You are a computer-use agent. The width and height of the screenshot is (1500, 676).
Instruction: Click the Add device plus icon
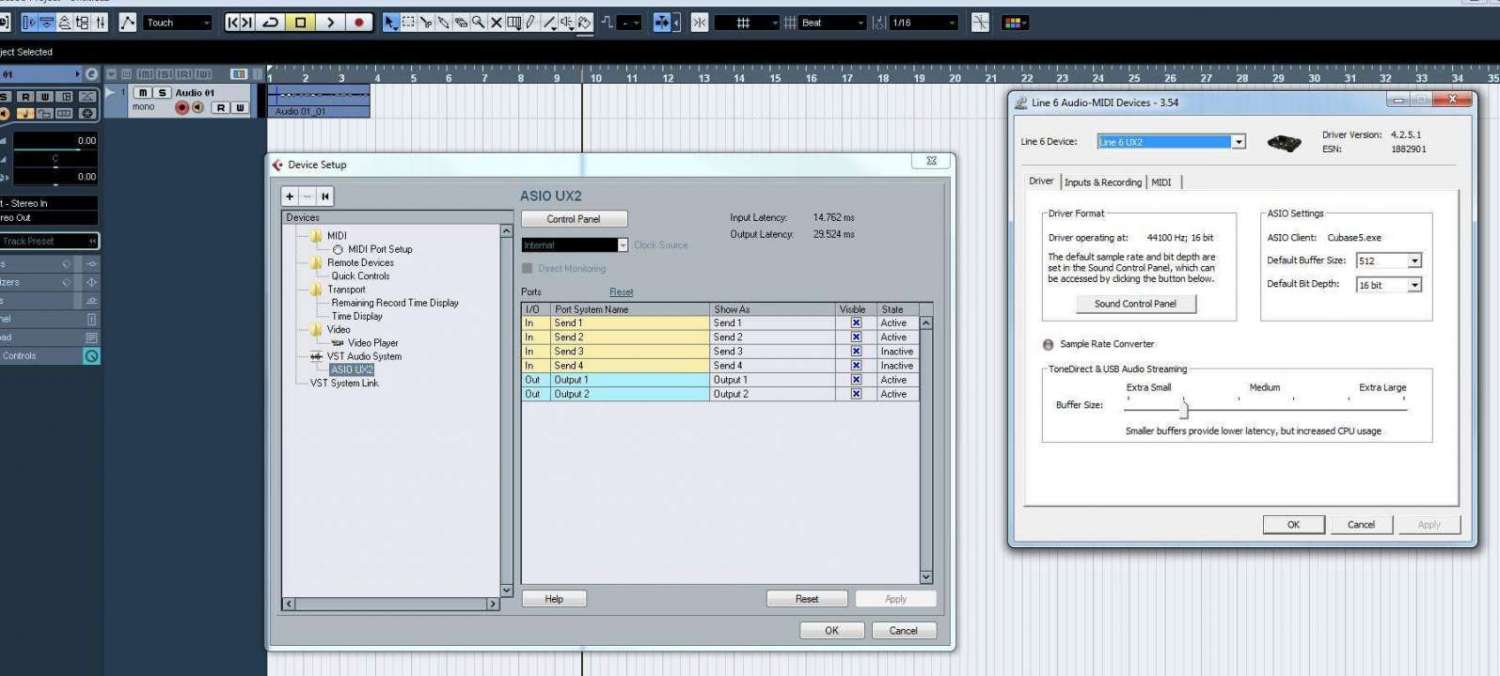[290, 197]
